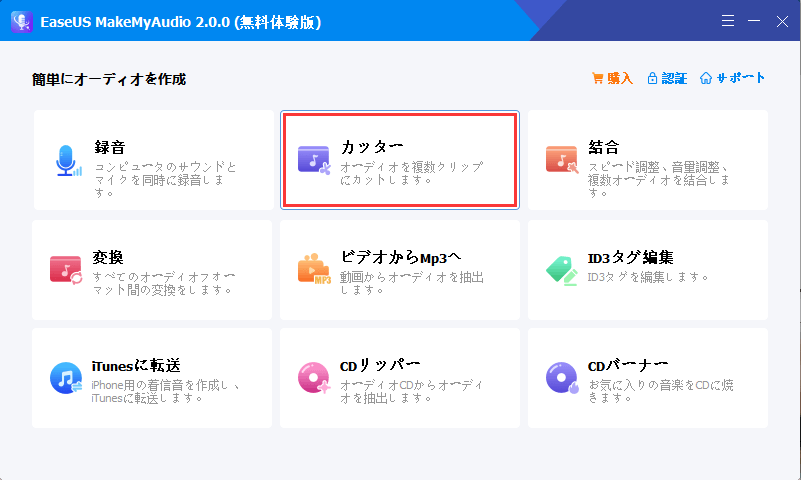Screen dimensions: 801x480
Task: Click the EaseUS MakeMyAudio app logo
Action: [21, 21]
